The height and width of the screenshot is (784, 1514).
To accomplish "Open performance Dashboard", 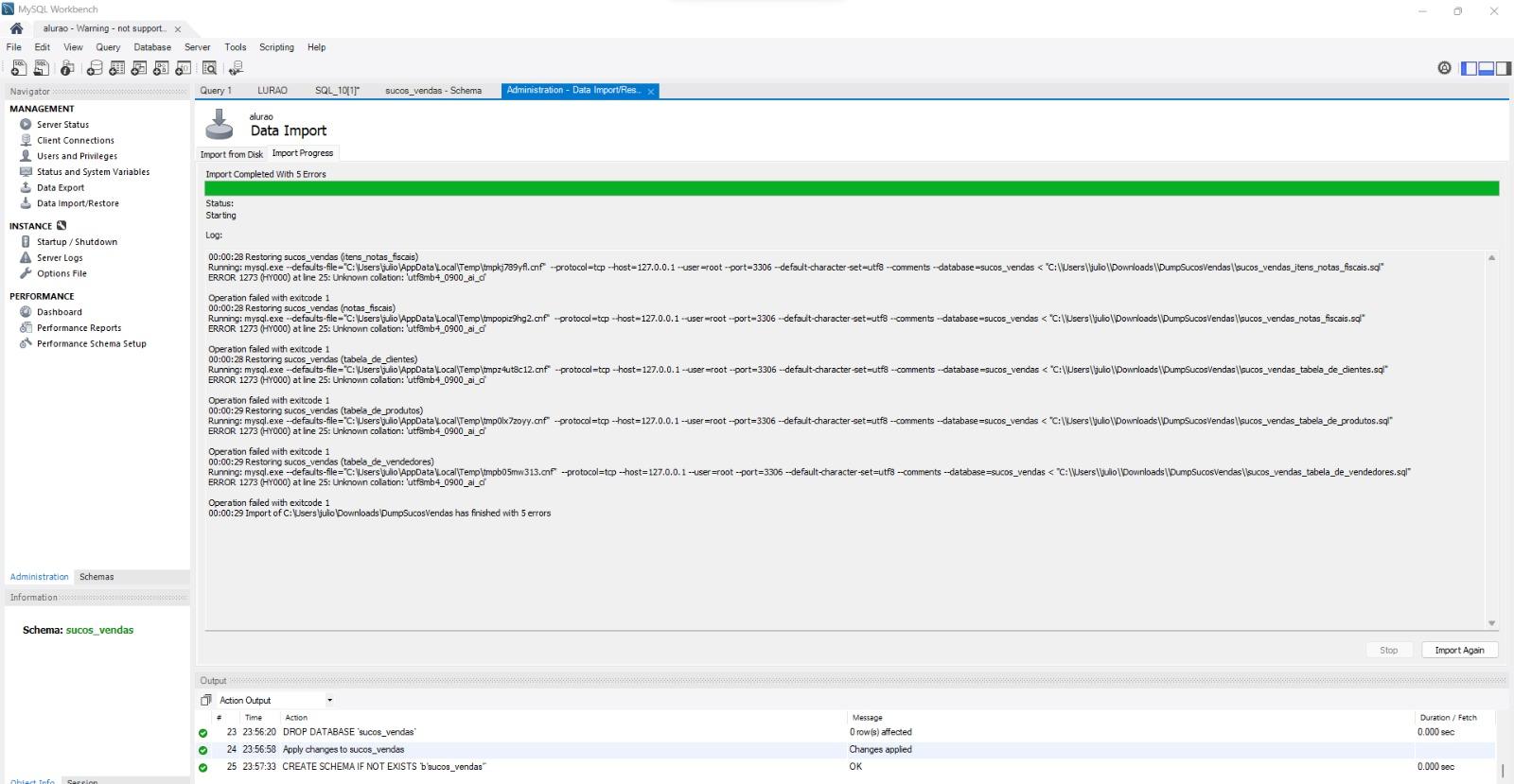I will [x=59, y=312].
